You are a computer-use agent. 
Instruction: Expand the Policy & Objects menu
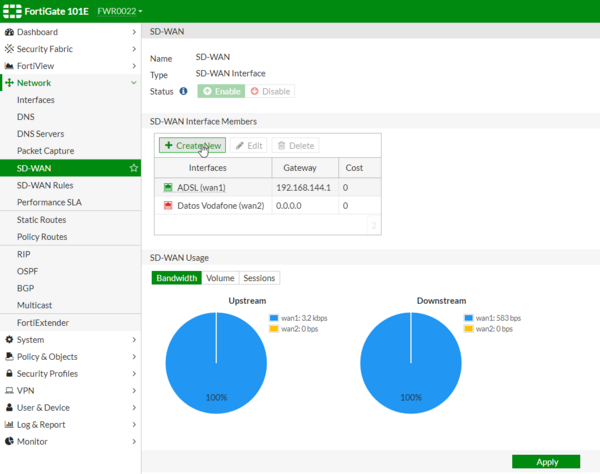tap(70, 356)
